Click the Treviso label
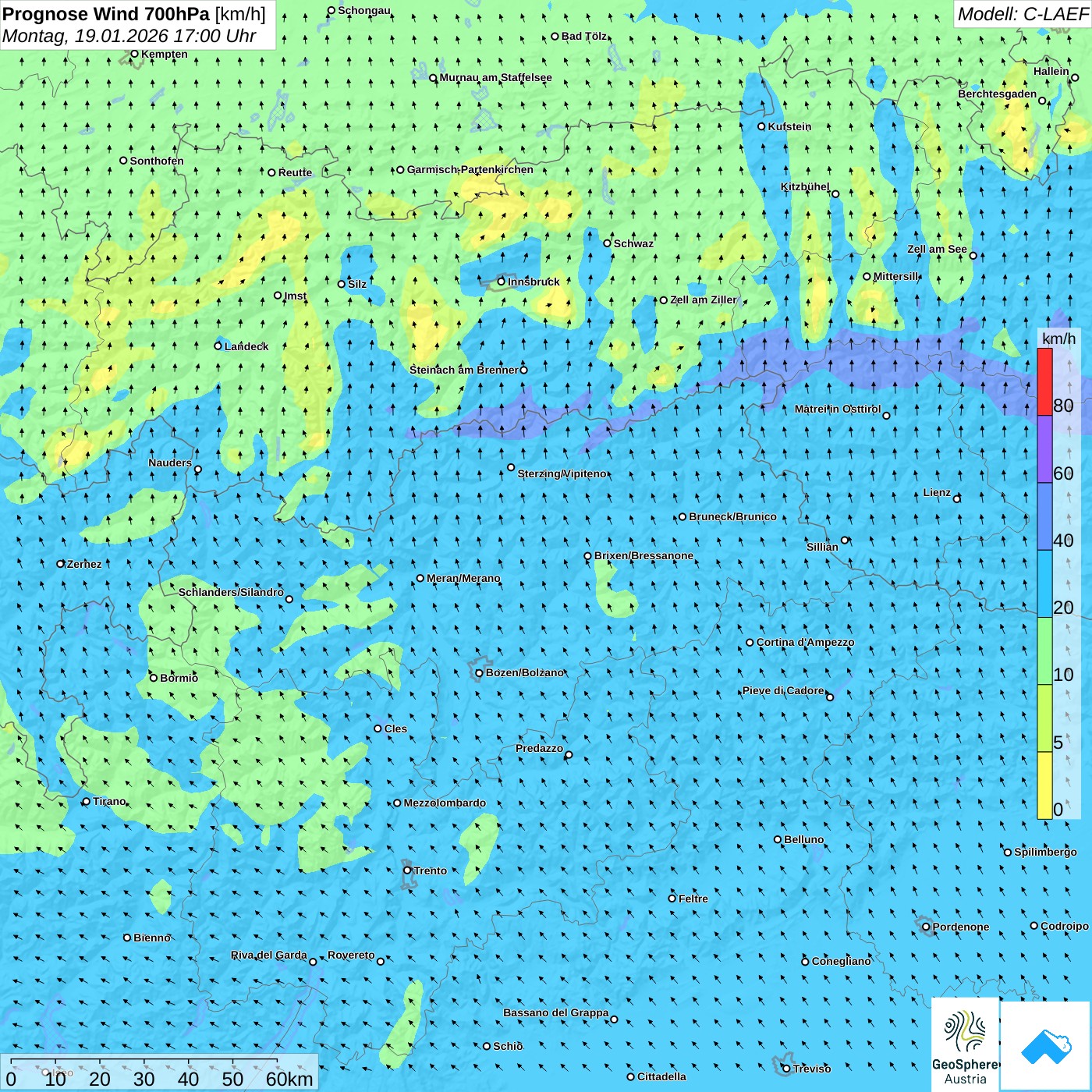Viewport: 1092px width, 1092px height. (811, 1069)
